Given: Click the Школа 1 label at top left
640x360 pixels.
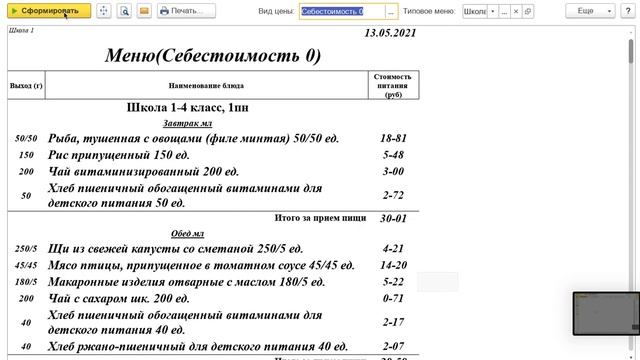Looking at the screenshot, I should tap(21, 30).
